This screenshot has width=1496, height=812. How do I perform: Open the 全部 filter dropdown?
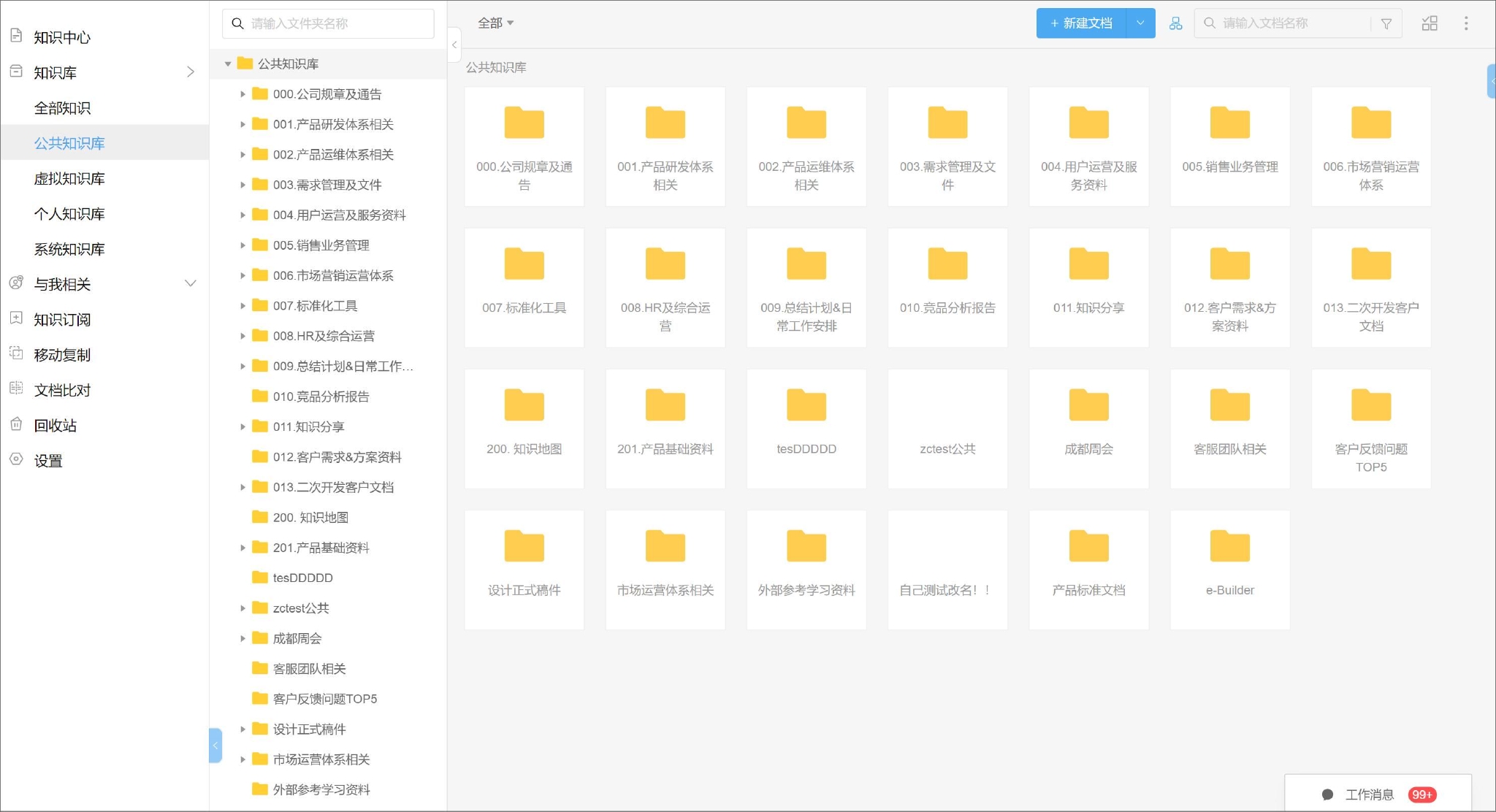[494, 23]
